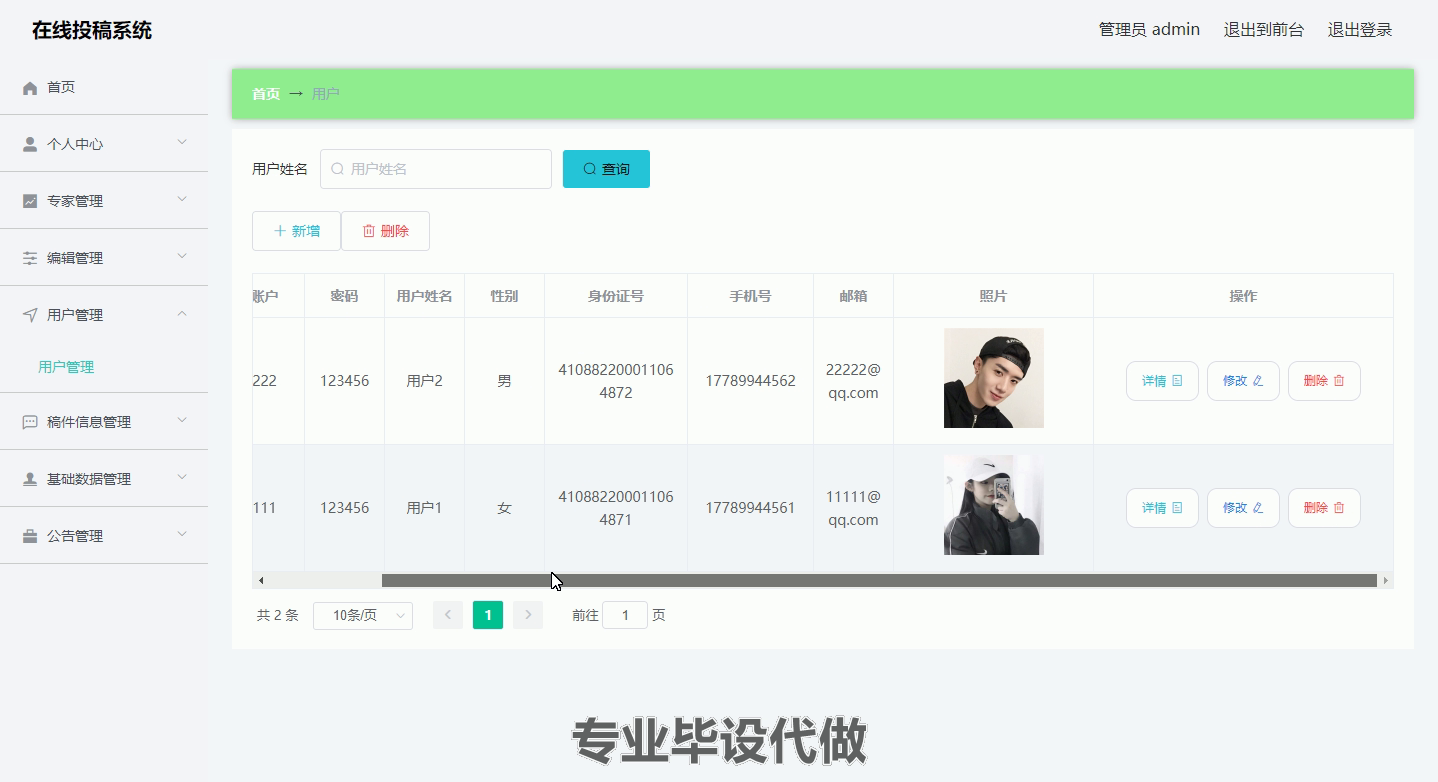
Task: Click 修改 for 用户2
Action: click(x=1243, y=381)
